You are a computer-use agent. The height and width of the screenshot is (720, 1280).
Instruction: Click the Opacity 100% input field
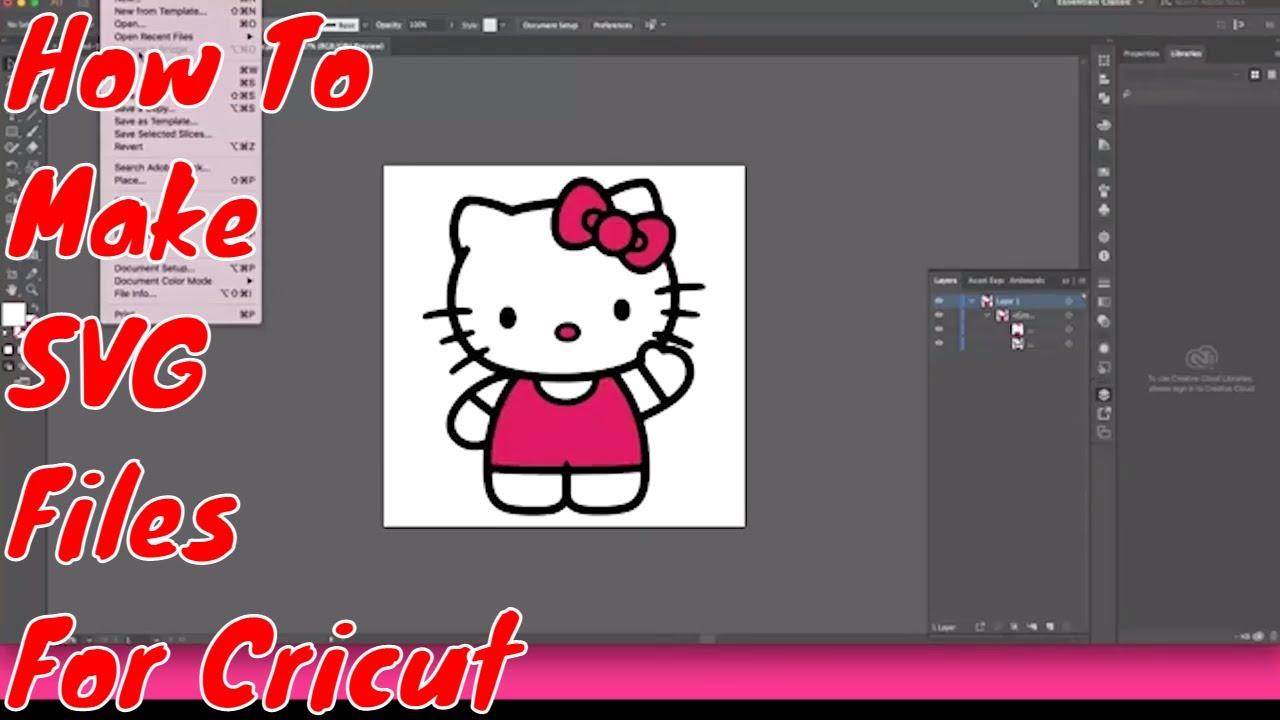428,25
